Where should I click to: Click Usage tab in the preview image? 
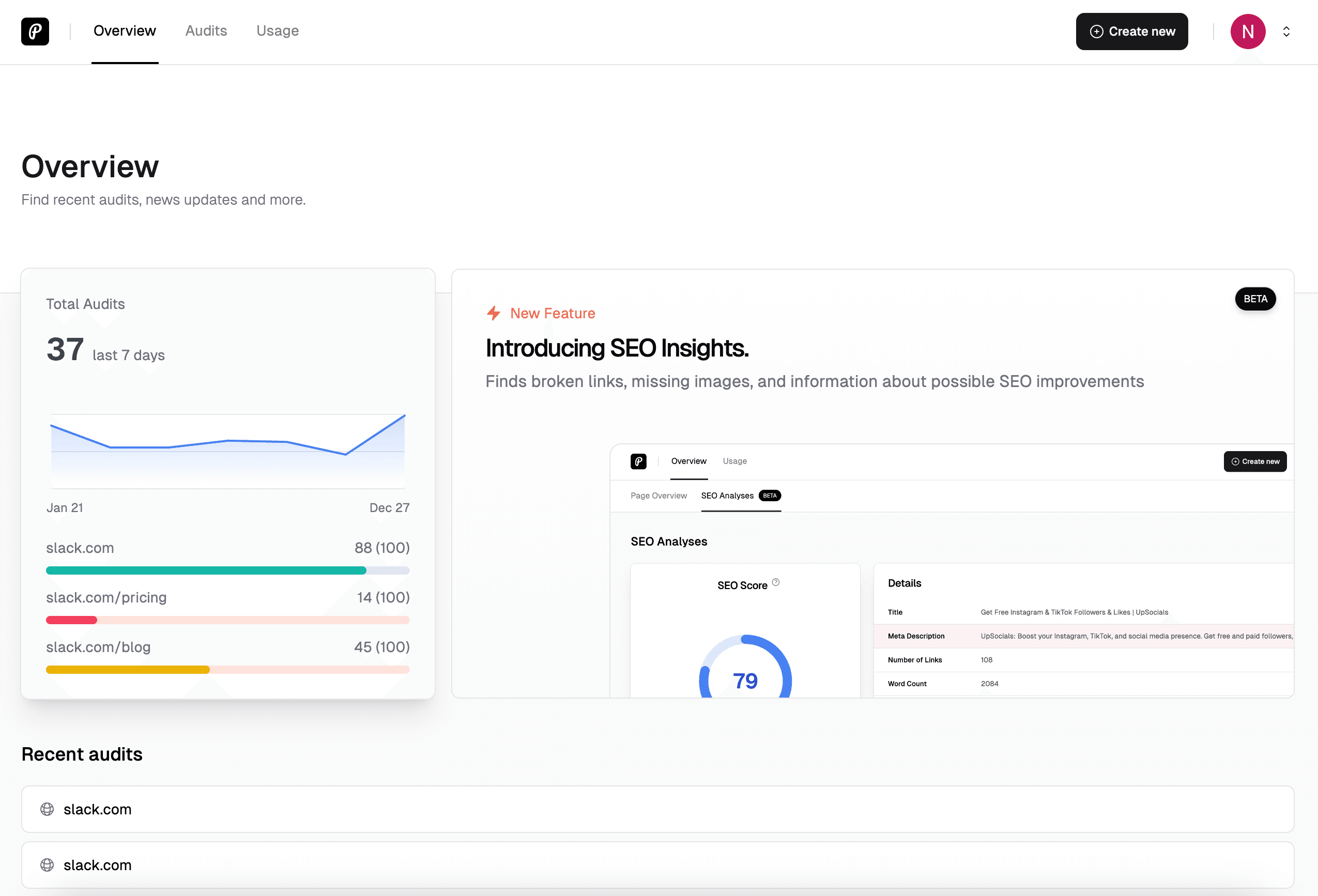[x=734, y=461]
